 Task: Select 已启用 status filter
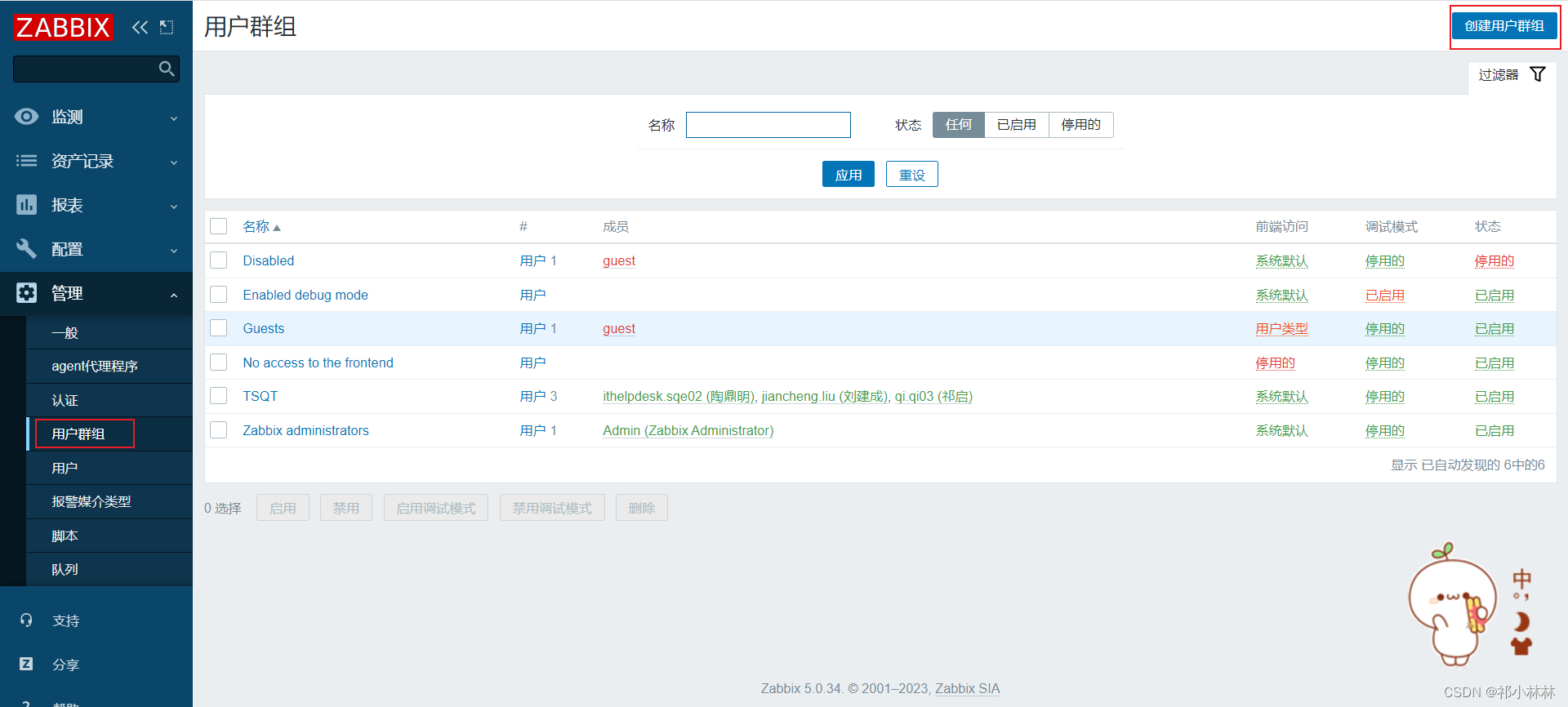pos(1017,125)
